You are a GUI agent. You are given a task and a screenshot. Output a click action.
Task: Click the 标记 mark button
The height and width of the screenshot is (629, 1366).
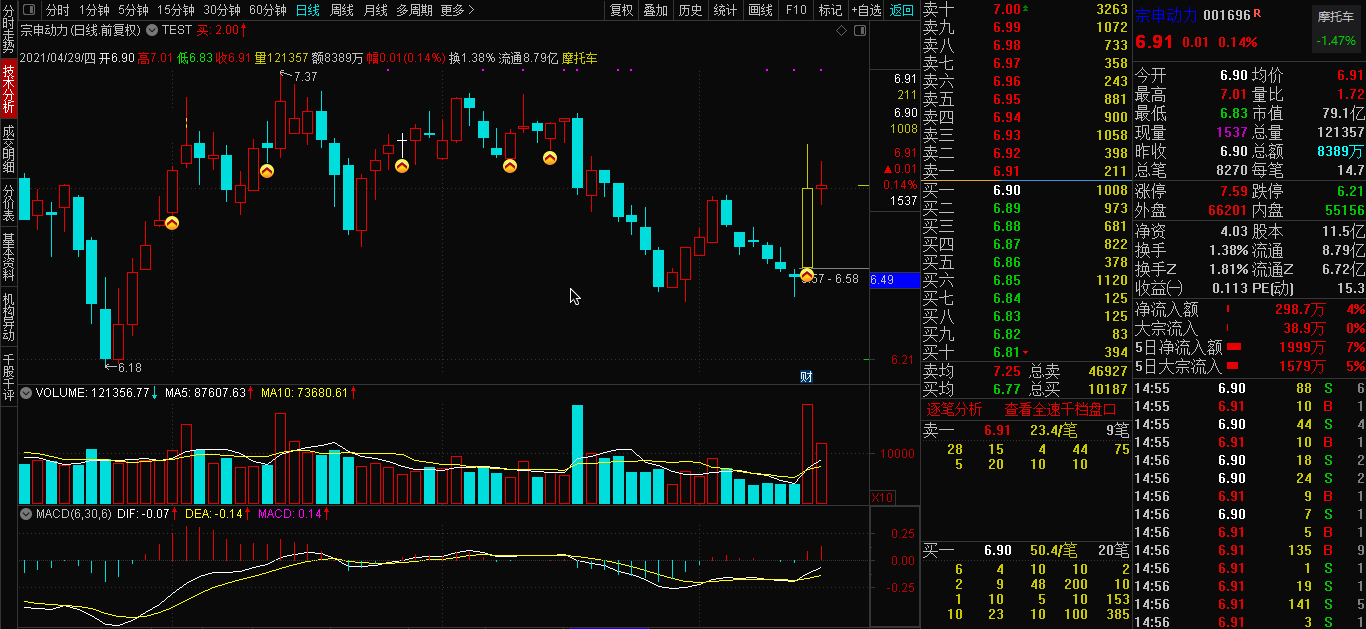coord(830,10)
